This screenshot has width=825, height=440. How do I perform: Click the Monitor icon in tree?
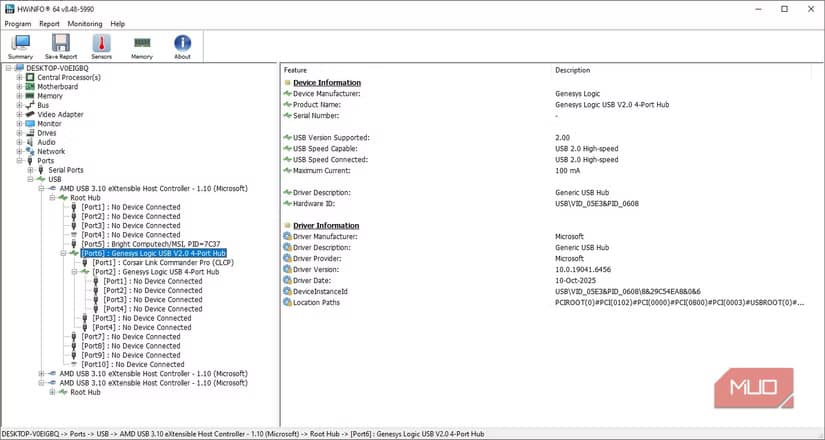[x=30, y=124]
